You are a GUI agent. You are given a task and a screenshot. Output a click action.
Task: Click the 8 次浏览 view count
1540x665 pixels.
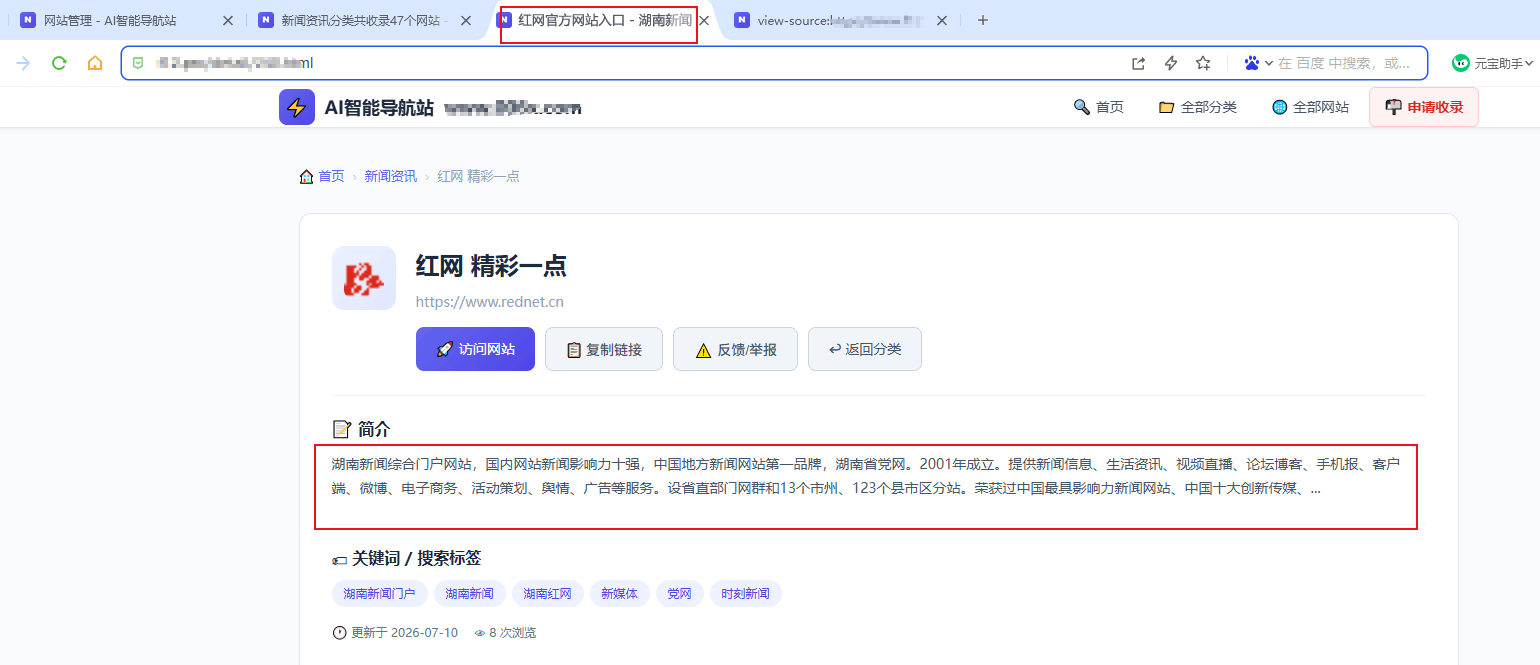point(505,633)
